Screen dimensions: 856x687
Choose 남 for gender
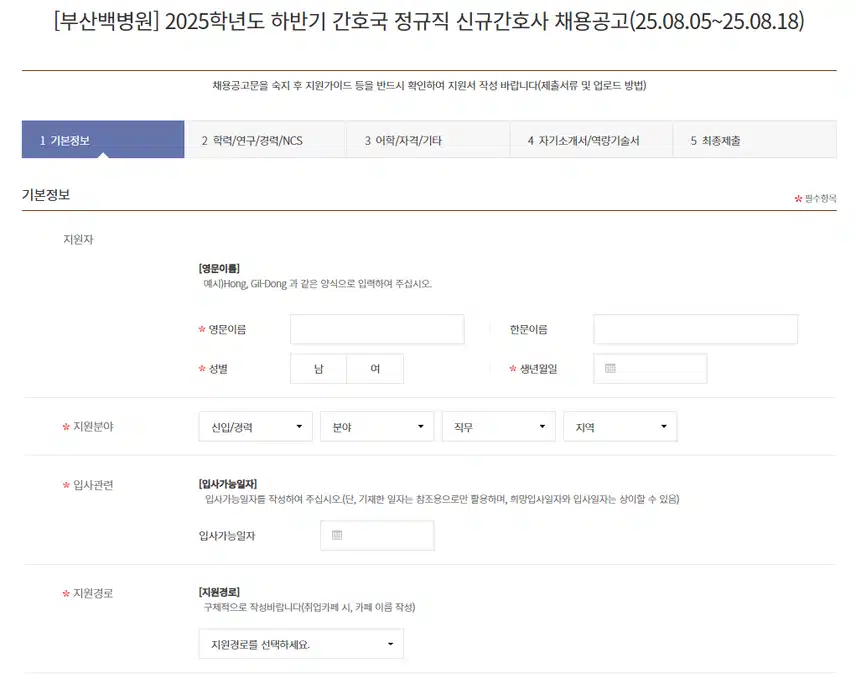318,369
